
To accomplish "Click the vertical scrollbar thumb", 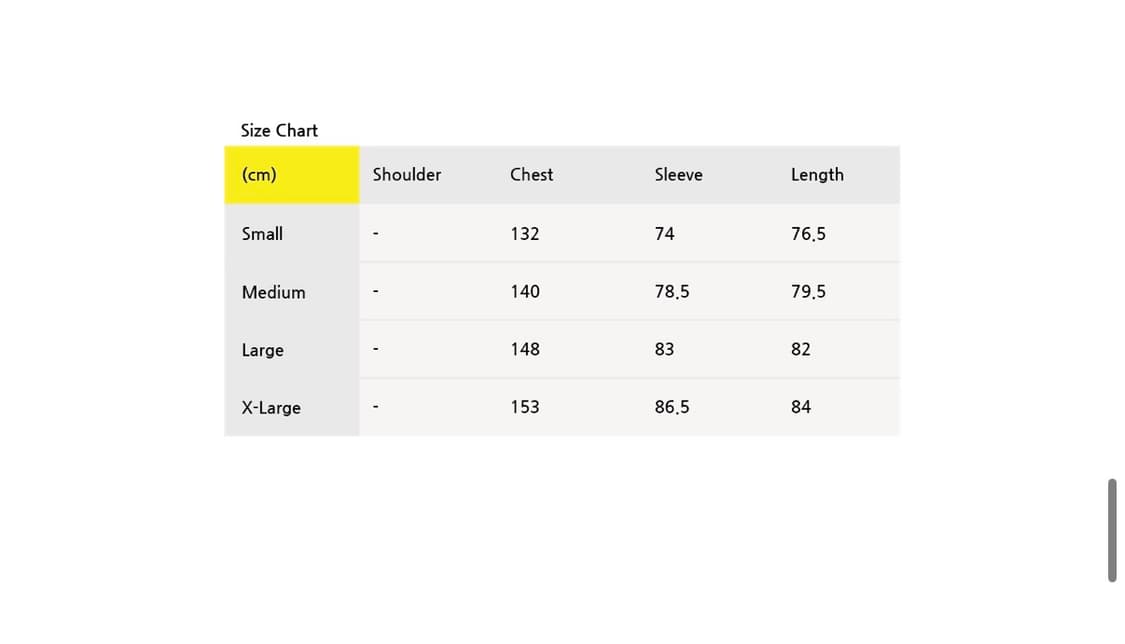I will (1111, 530).
